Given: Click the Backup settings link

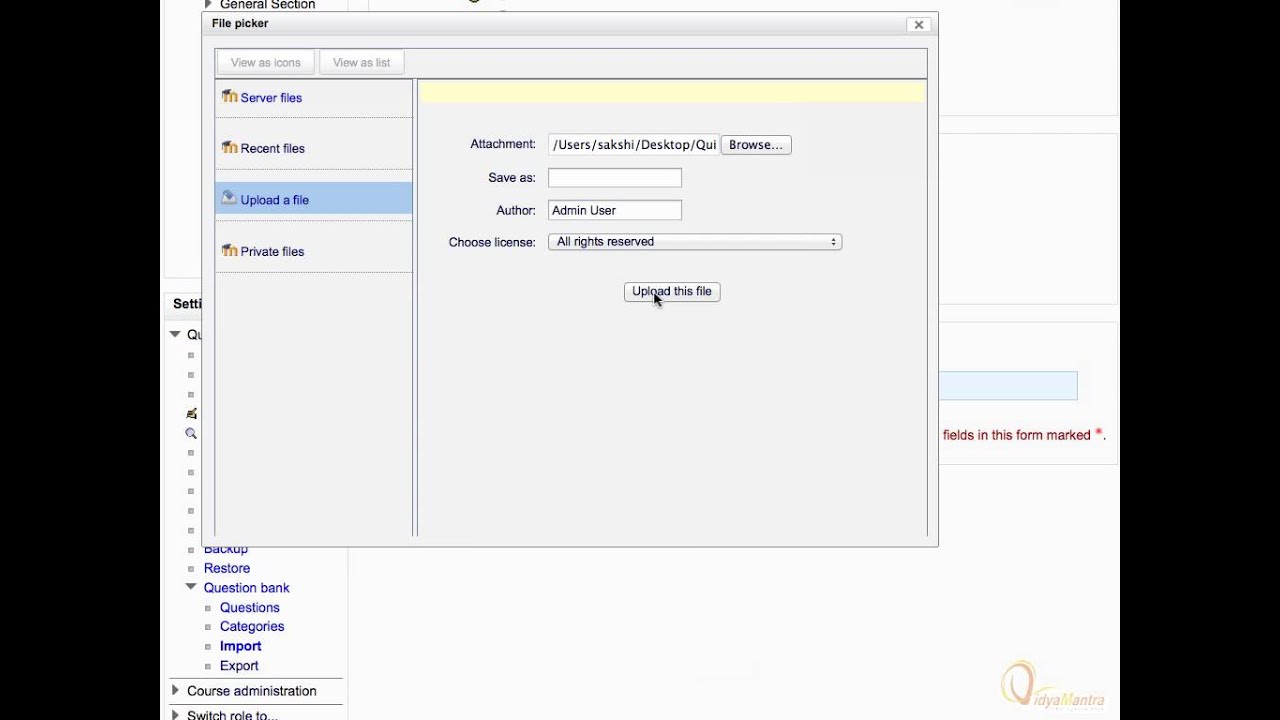Looking at the screenshot, I should [226, 550].
